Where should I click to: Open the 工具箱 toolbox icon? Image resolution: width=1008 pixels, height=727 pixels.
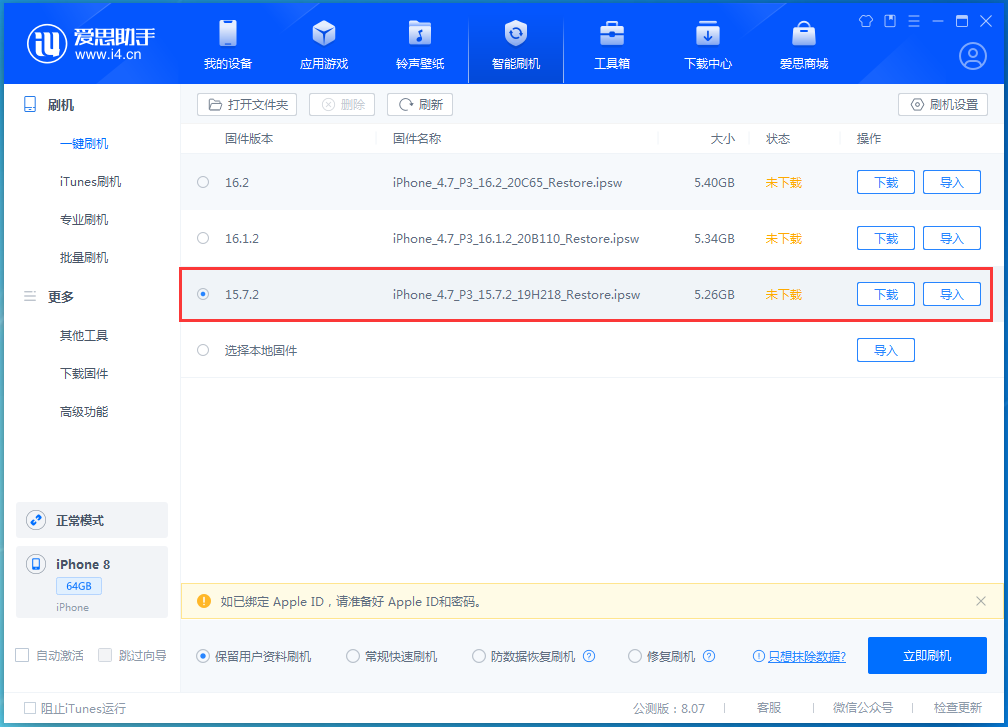coord(611,33)
